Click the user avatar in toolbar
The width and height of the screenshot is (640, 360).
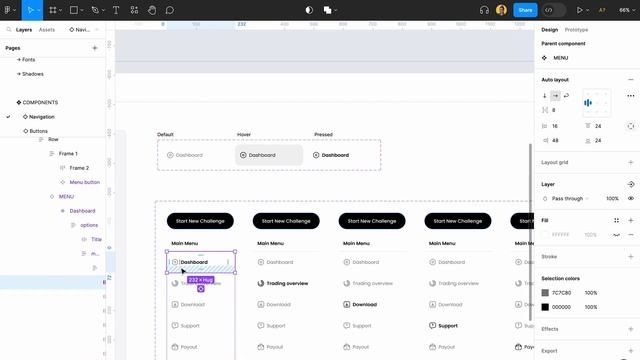[501, 10]
